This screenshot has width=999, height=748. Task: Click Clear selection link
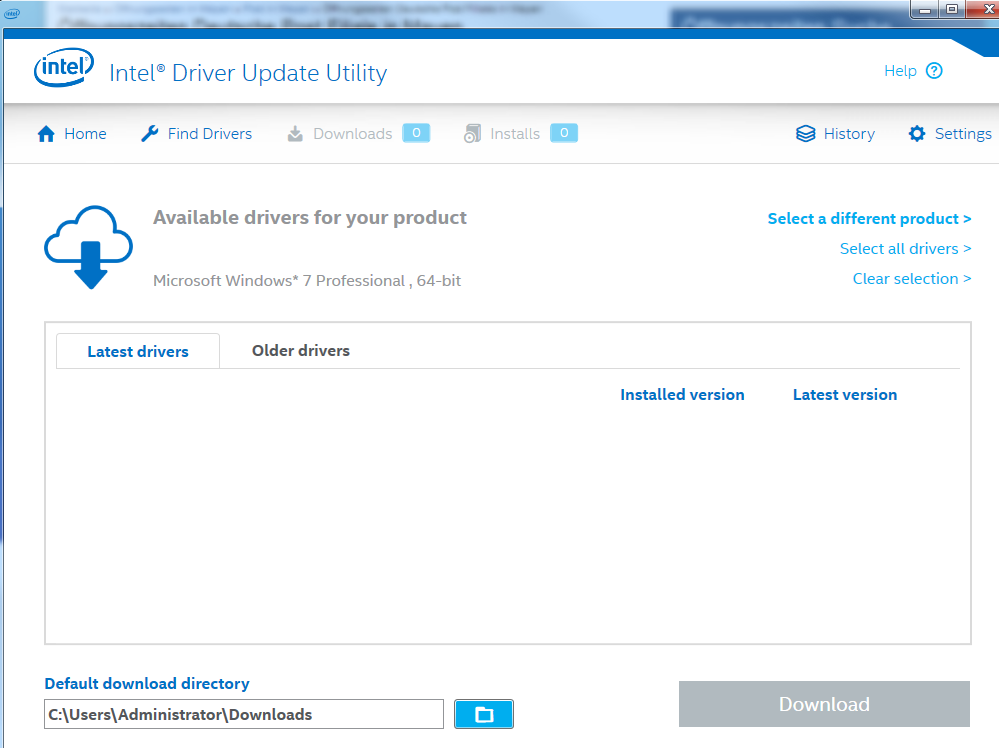pyautogui.click(x=912, y=278)
